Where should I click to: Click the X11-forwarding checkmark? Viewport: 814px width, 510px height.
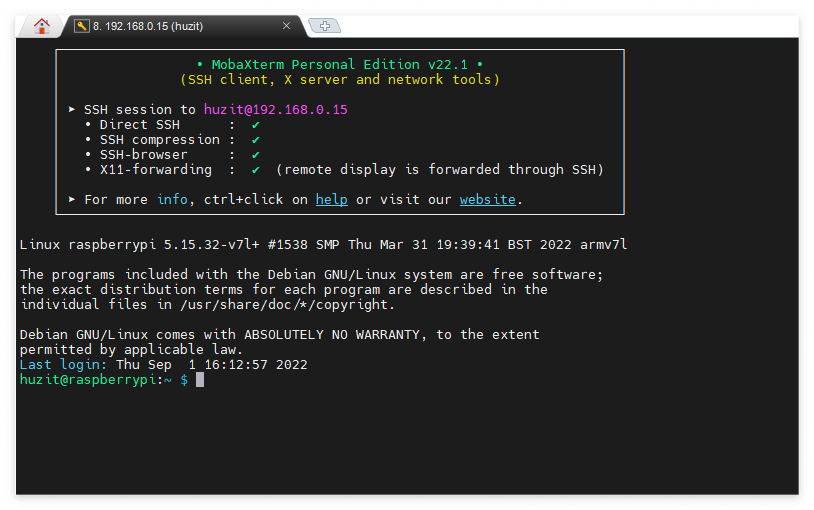[x=255, y=170]
